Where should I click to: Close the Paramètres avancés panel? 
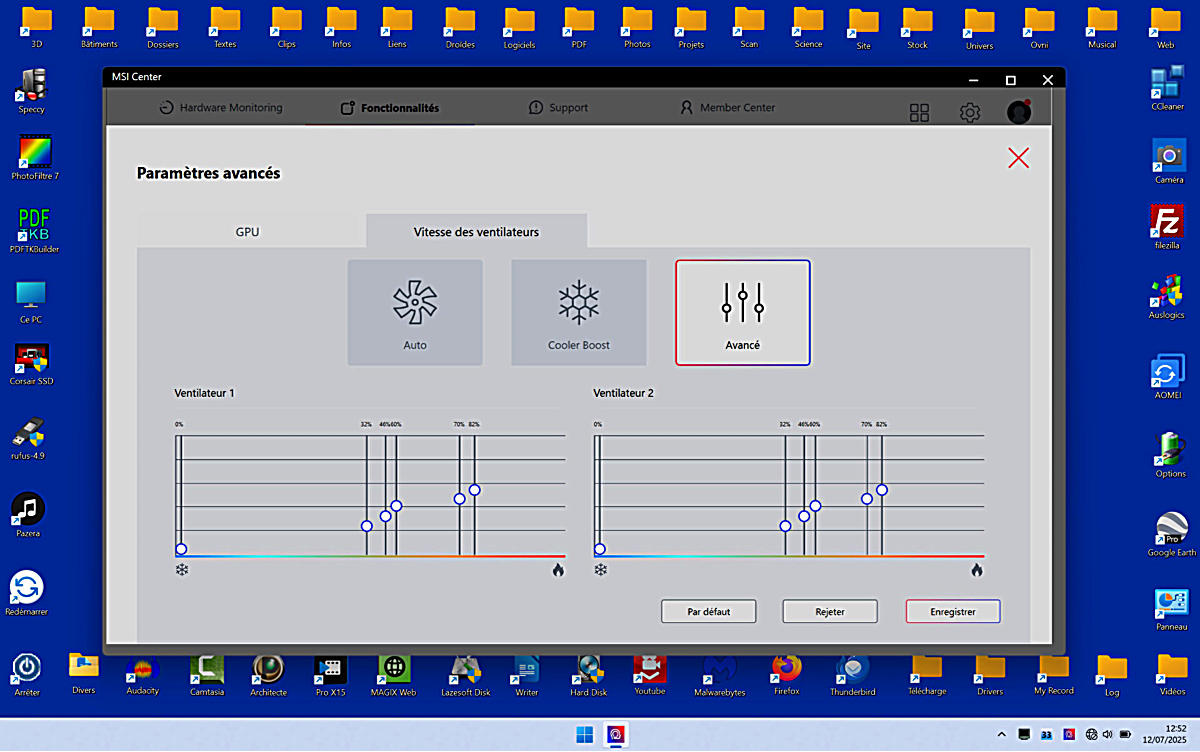tap(1018, 158)
